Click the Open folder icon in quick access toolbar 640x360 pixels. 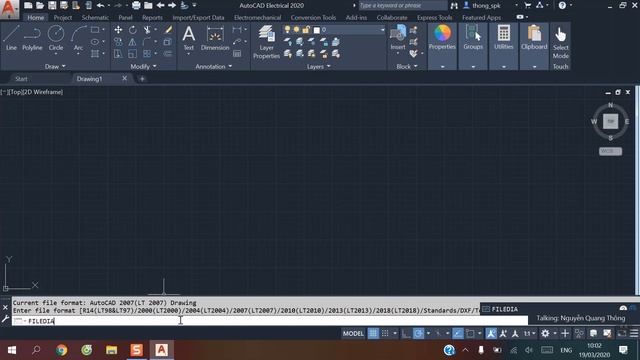click(40, 5)
